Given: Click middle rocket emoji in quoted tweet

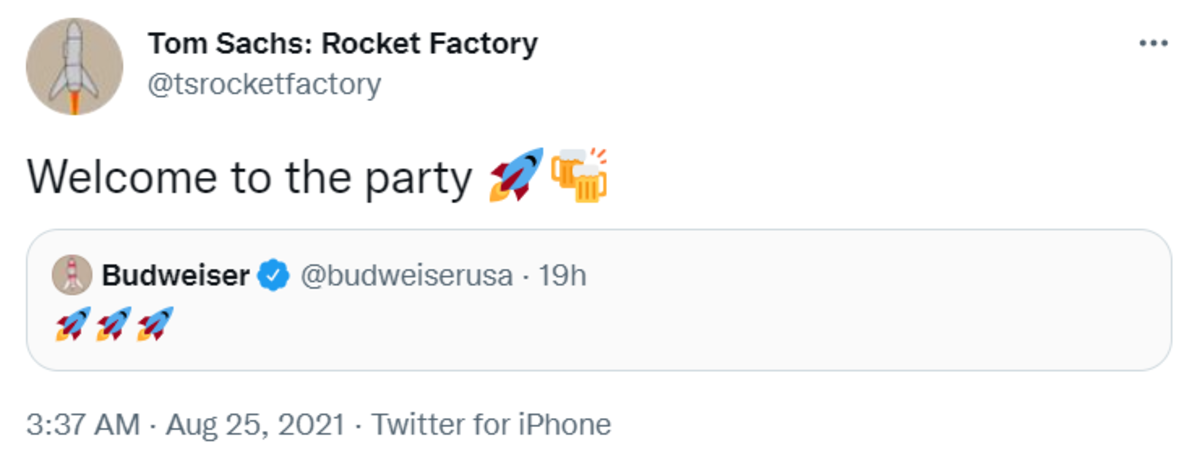Looking at the screenshot, I should 112,323.
